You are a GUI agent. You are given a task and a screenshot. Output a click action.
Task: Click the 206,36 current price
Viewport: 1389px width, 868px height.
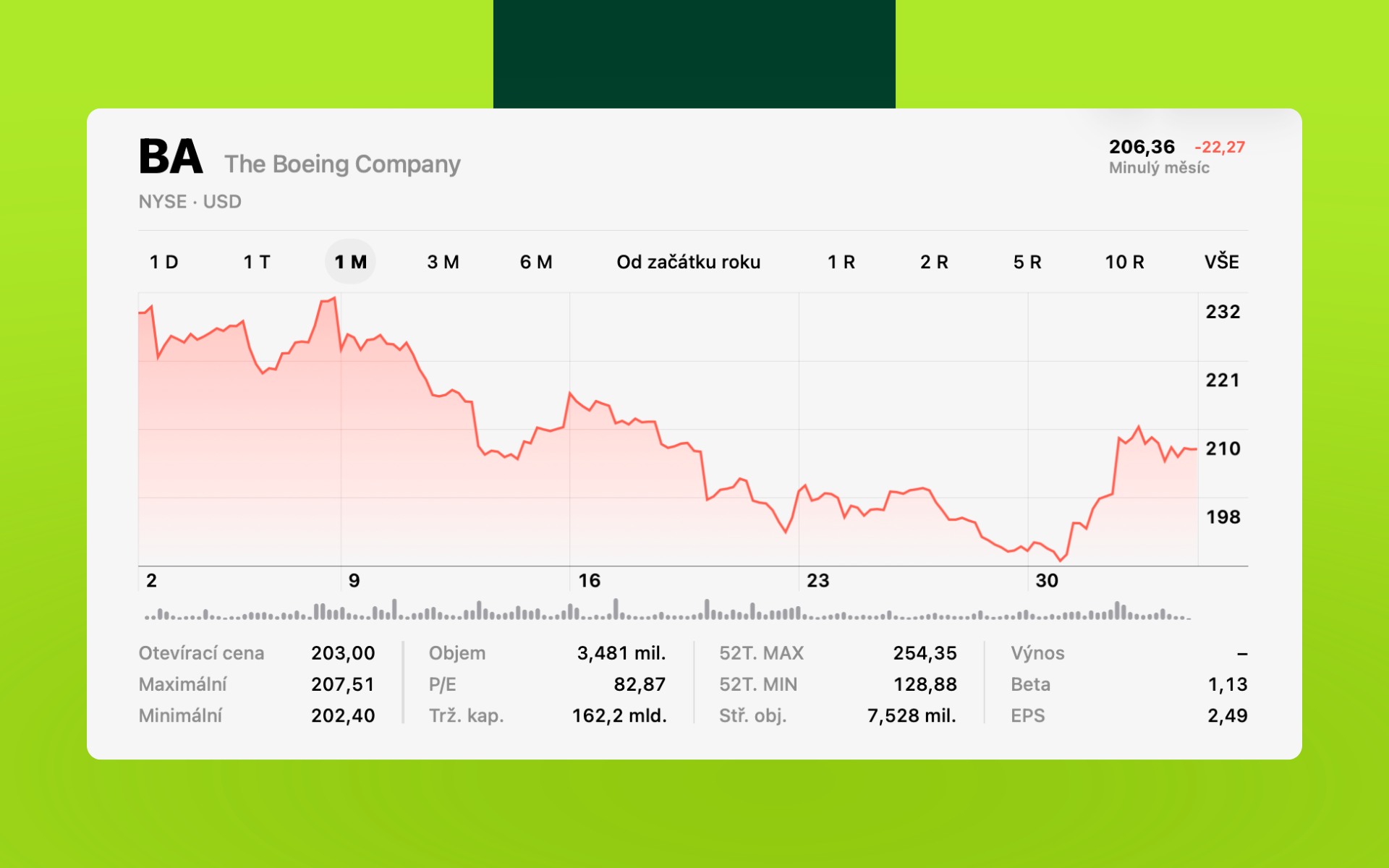pos(1142,147)
